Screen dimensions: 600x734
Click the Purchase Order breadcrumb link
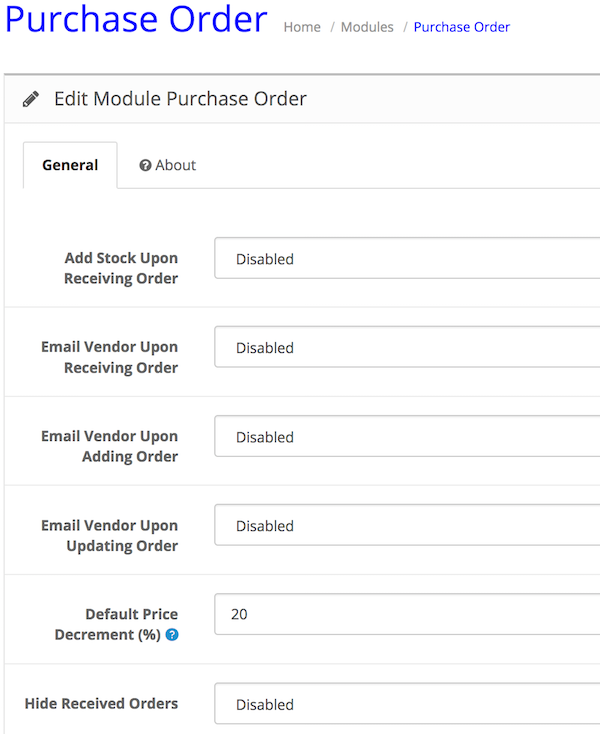point(461,27)
